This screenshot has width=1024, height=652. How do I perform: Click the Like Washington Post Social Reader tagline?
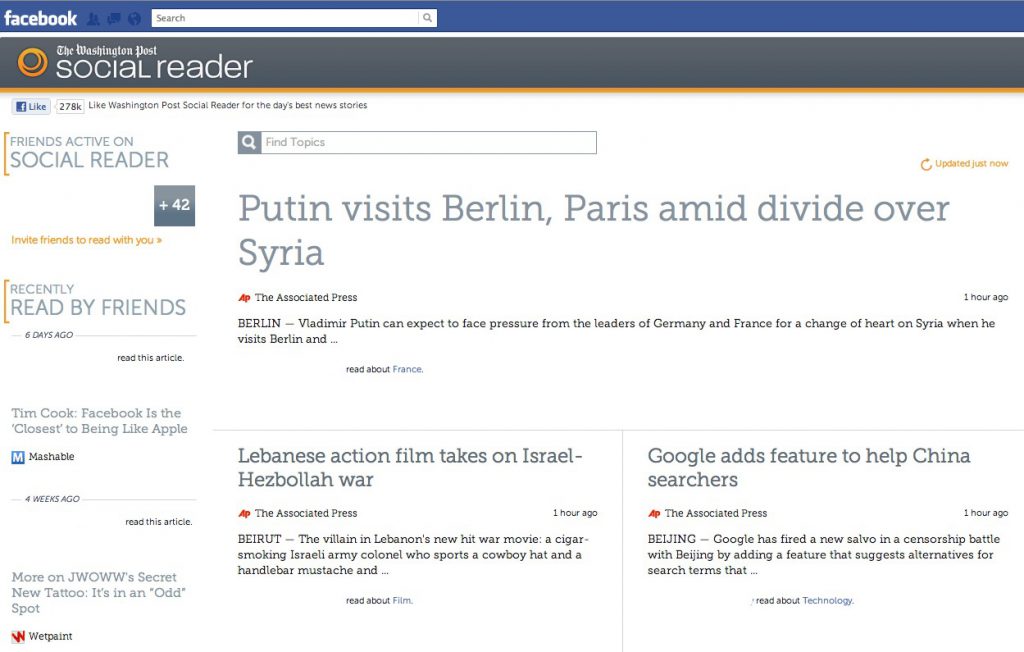pos(228,105)
